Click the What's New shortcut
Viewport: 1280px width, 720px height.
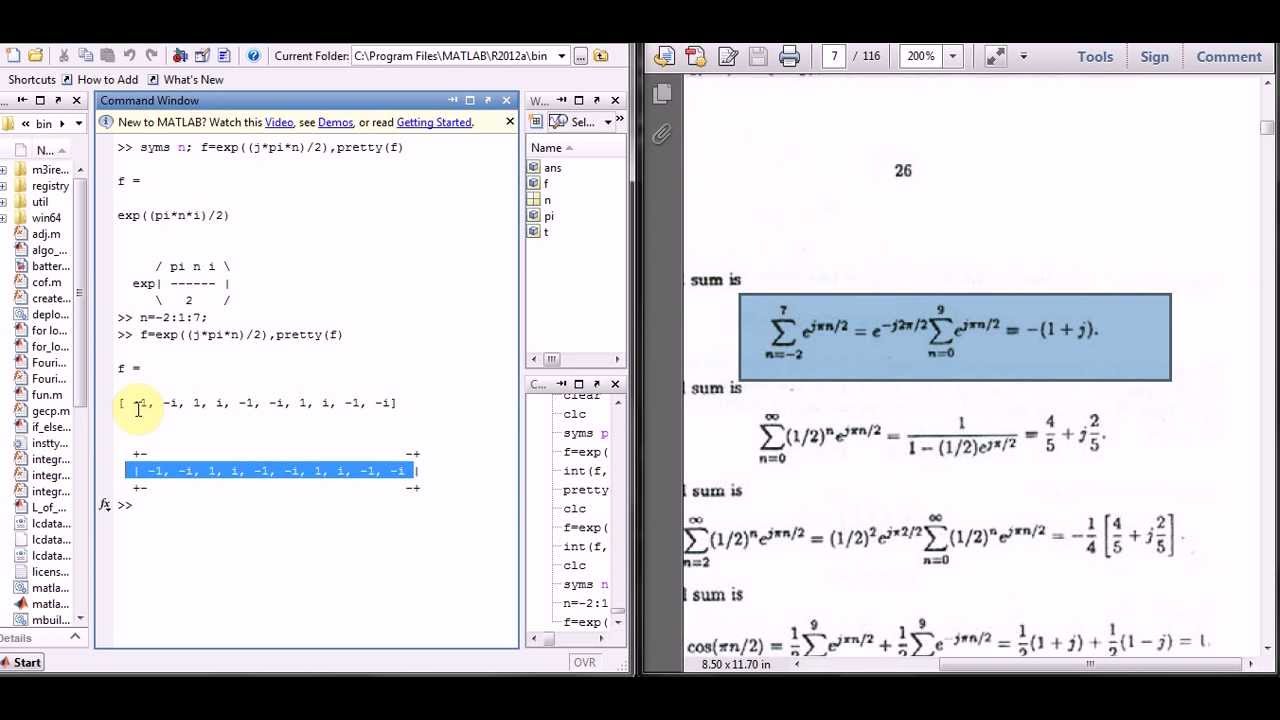185,80
